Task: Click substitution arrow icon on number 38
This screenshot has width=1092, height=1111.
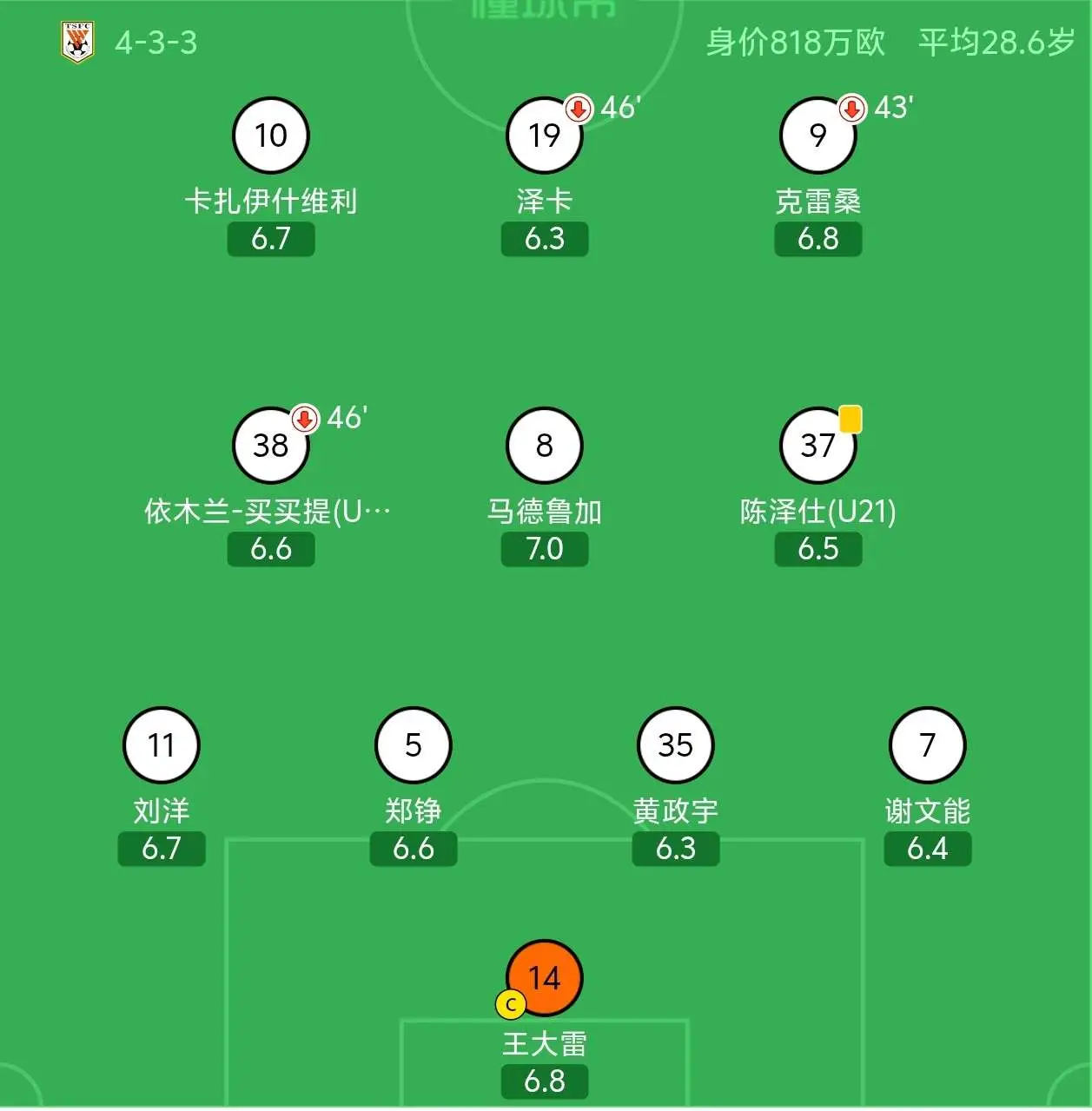Action: point(304,420)
